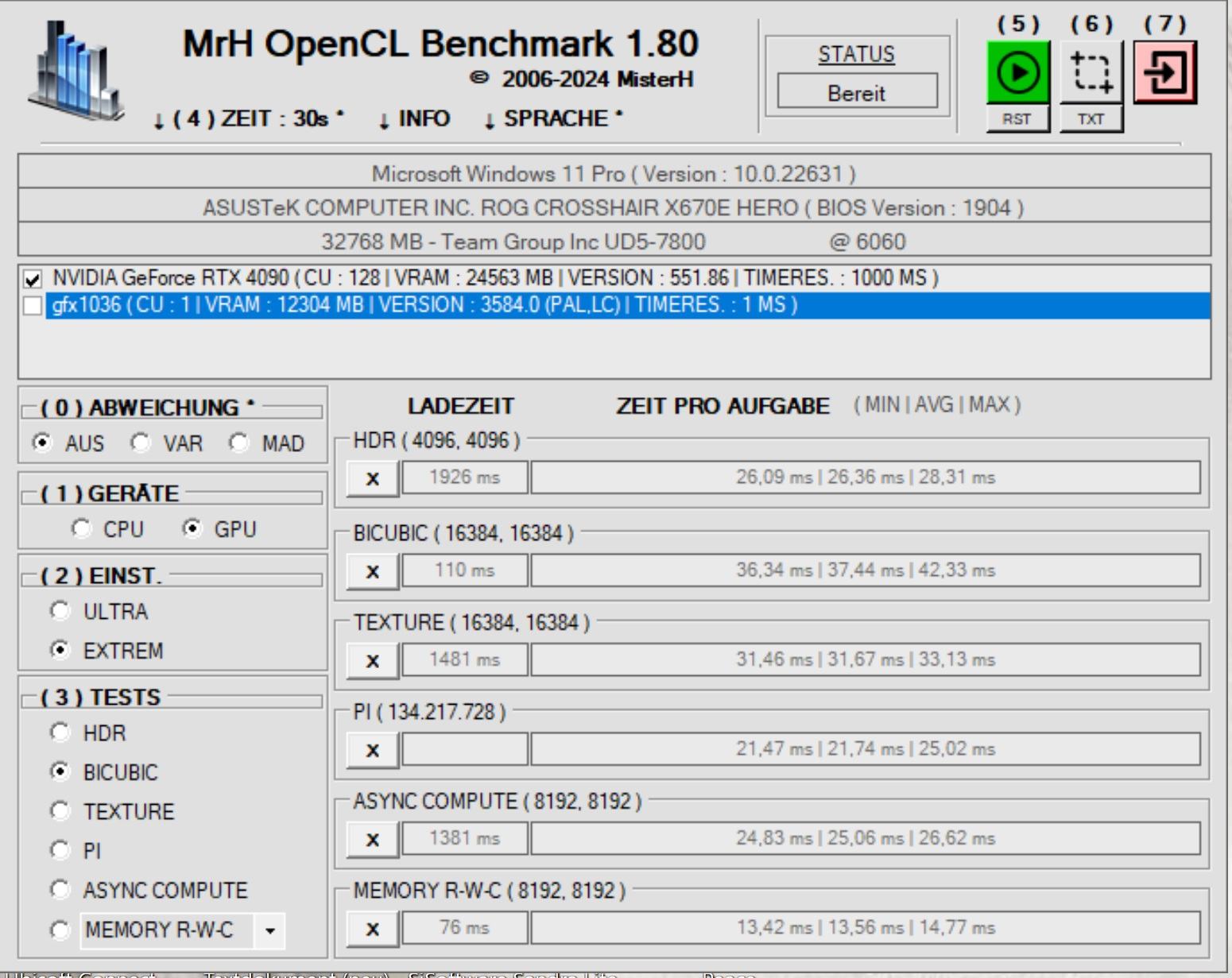Clear the BICUBIC result with its X button

(x=373, y=571)
